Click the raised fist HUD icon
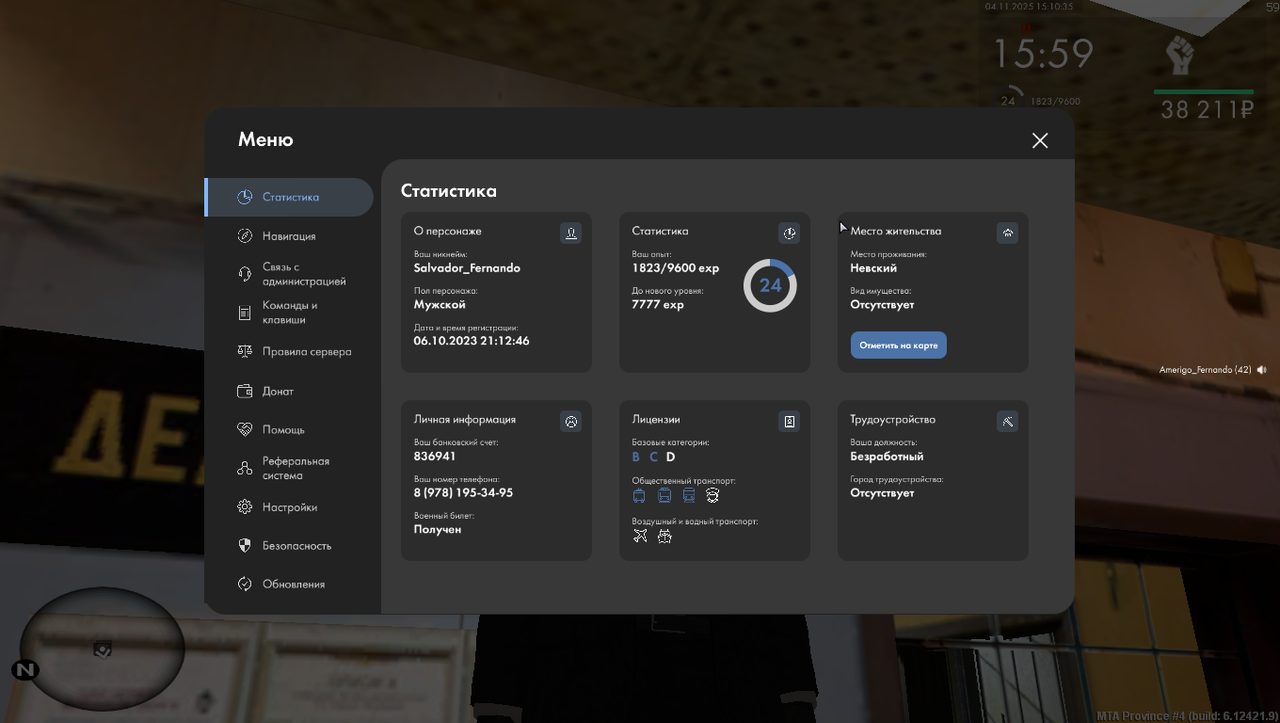 click(x=1181, y=55)
